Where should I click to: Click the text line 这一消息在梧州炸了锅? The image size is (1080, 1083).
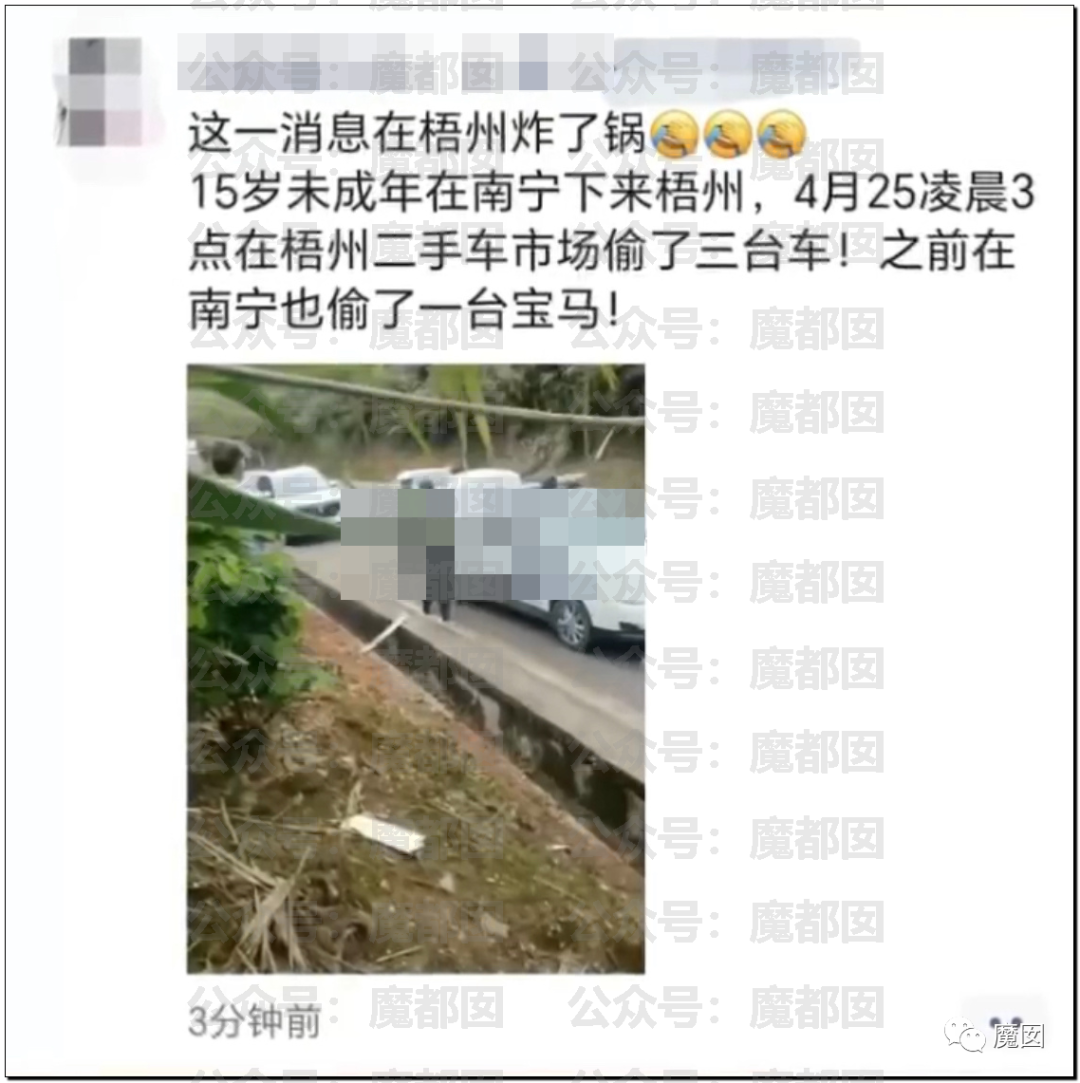pos(418,134)
